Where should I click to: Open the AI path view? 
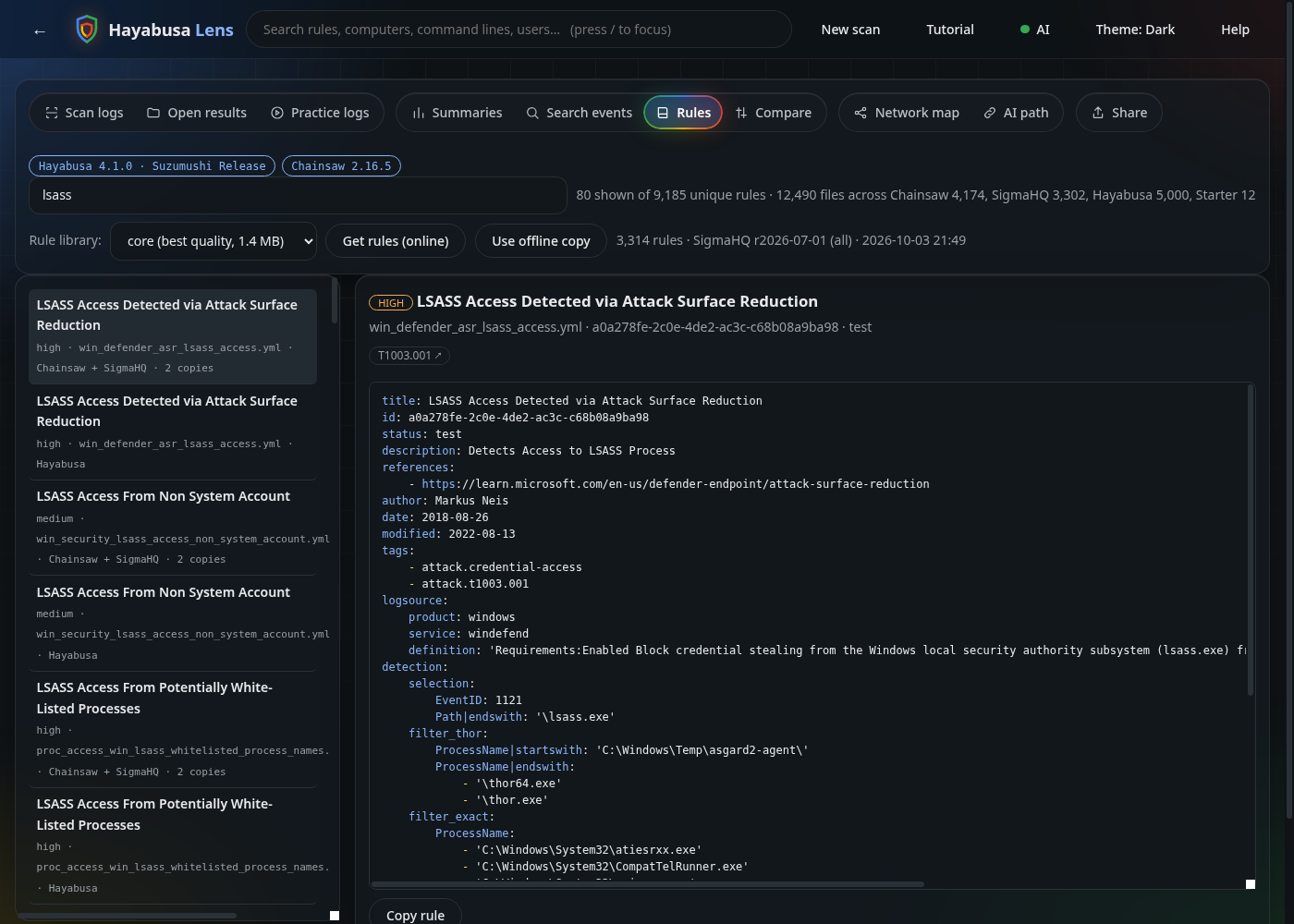tap(1016, 113)
